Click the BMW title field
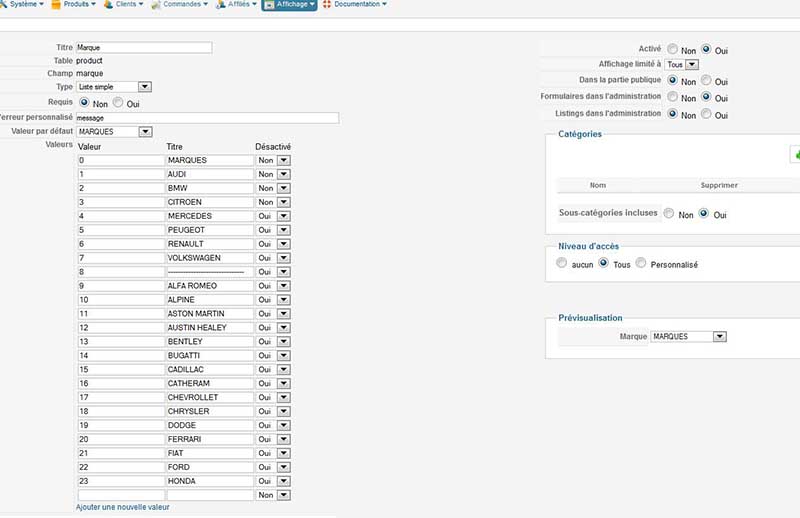 (210, 188)
